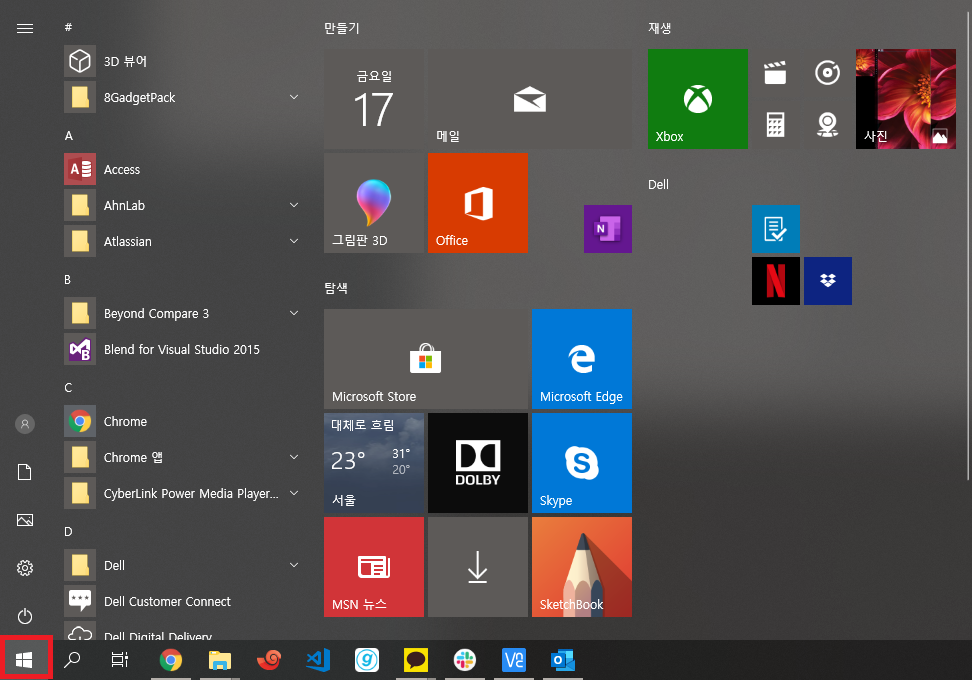The height and width of the screenshot is (680, 972).
Task: Launch the 그림판 3D tile
Action: (x=374, y=203)
